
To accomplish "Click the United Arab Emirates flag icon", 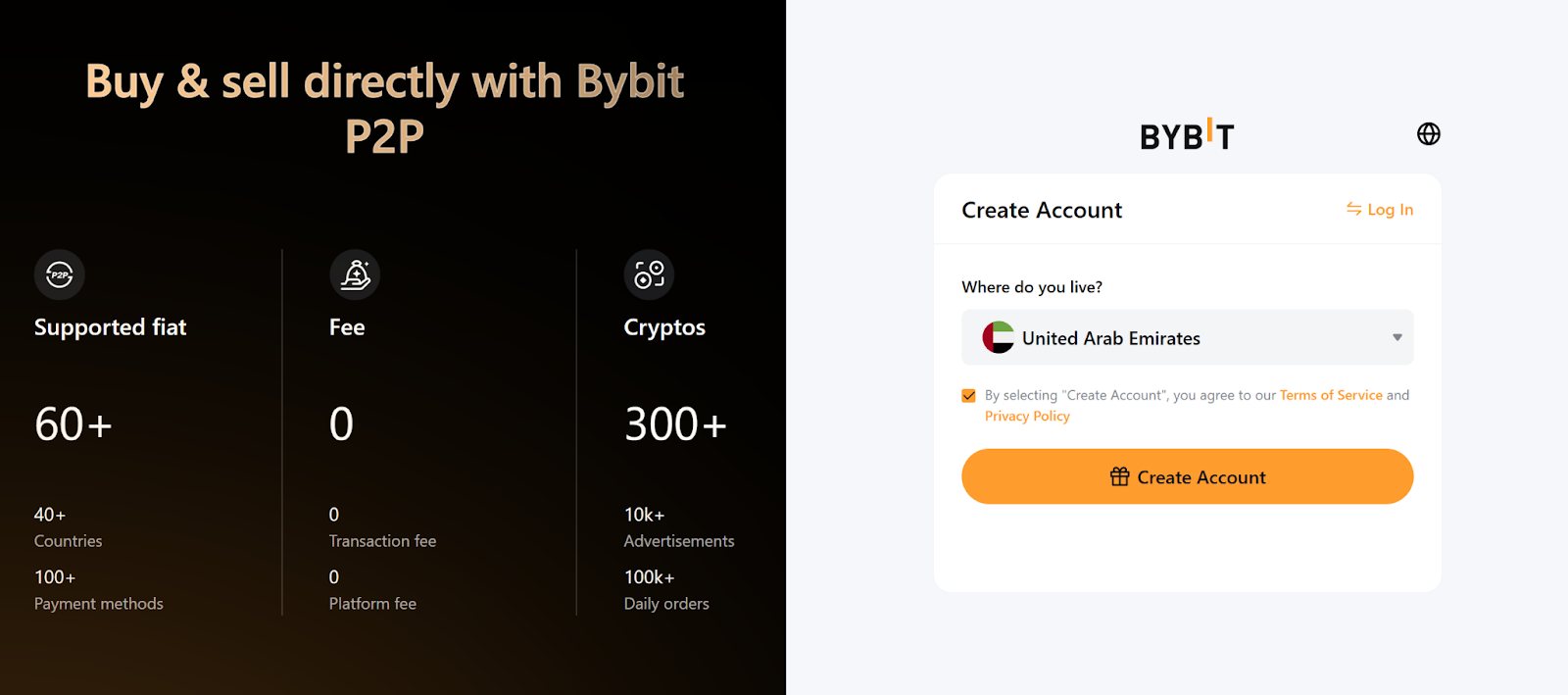I will [998, 337].
